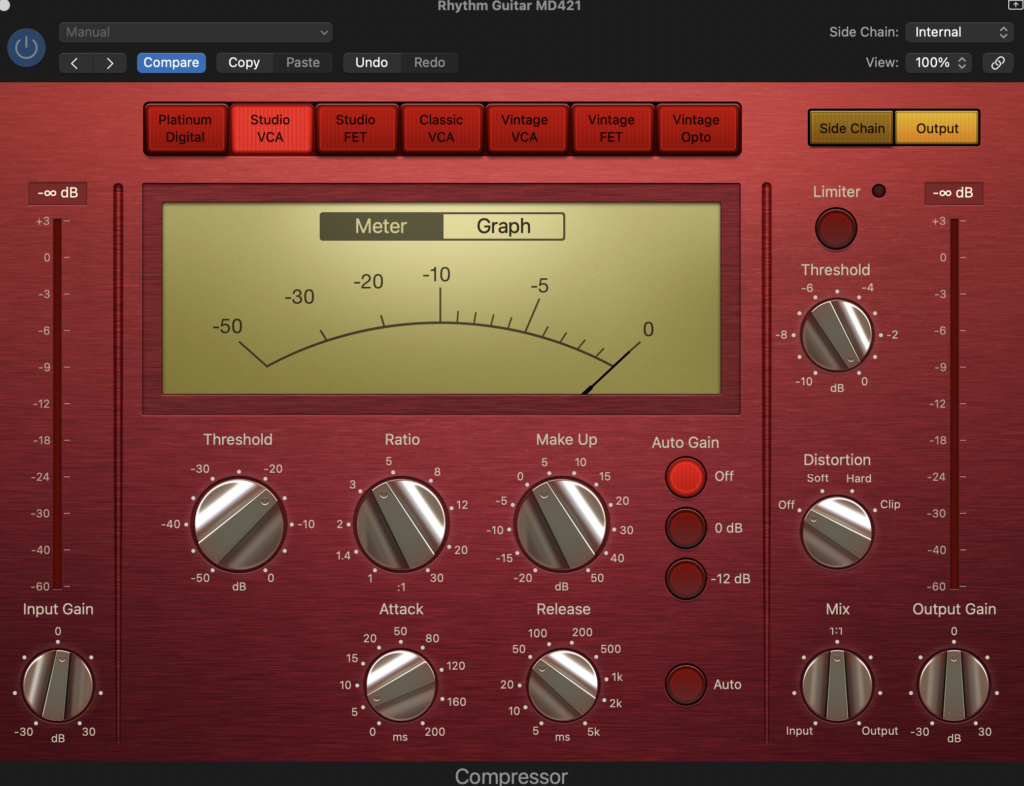This screenshot has width=1024, height=786.
Task: Switch display to Graph tab
Action: click(503, 227)
